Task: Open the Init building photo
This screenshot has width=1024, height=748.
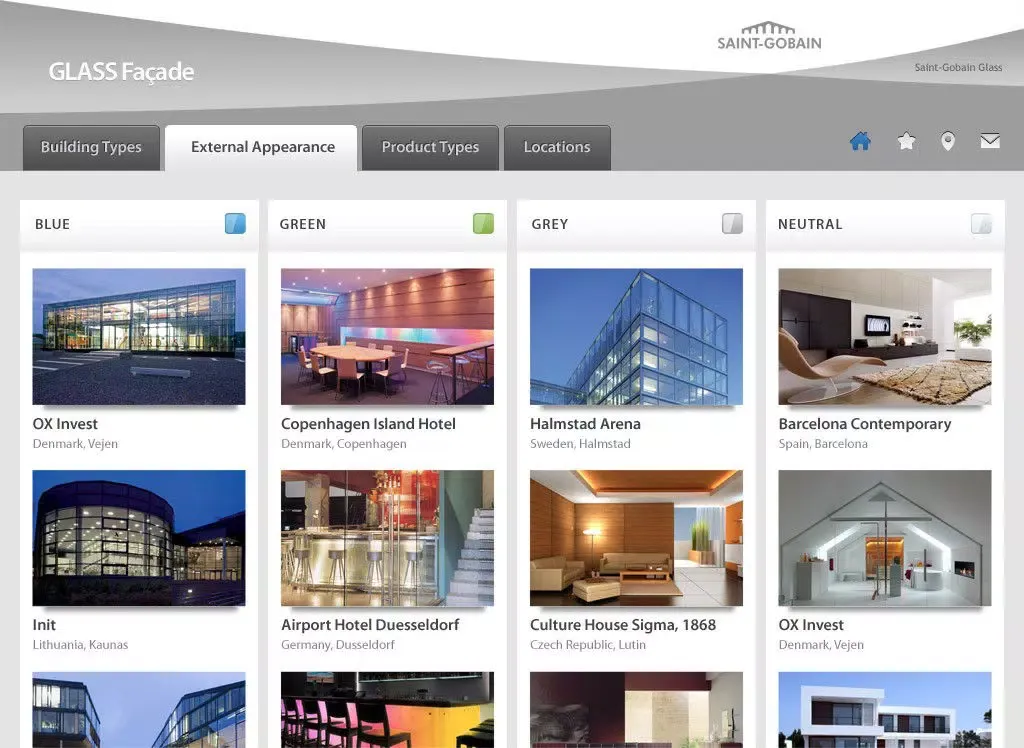Action: click(139, 538)
